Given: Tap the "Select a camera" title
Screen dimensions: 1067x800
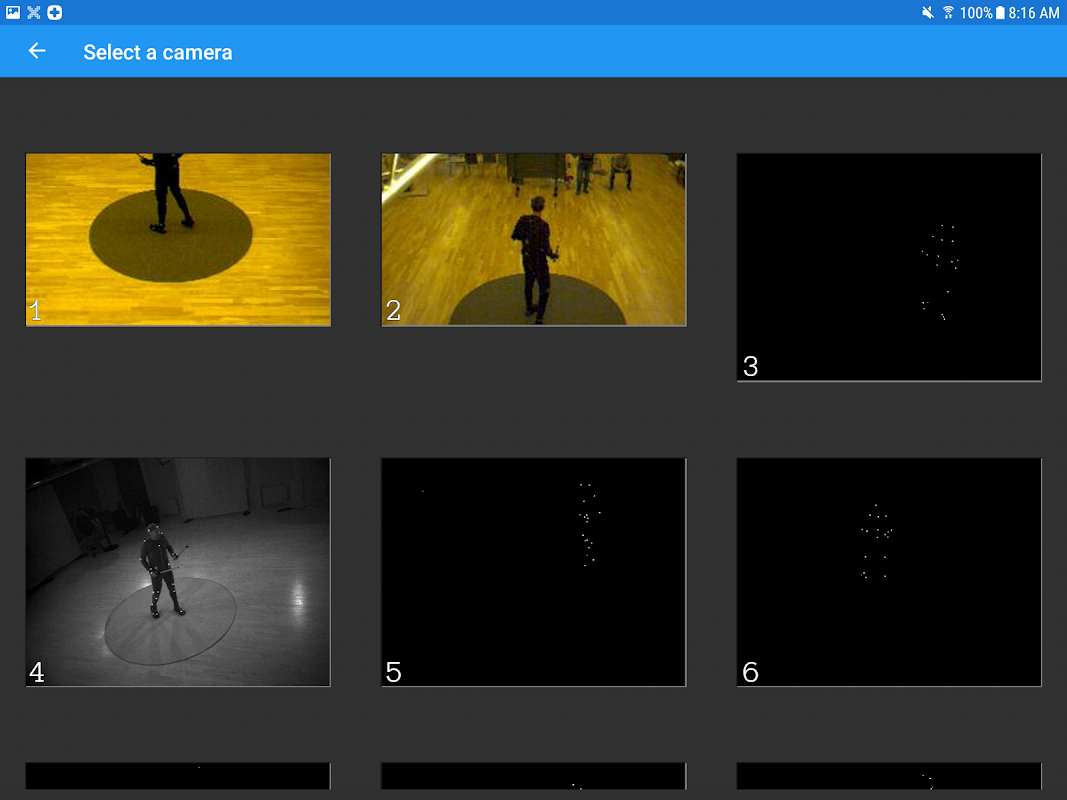Looking at the screenshot, I should pos(158,52).
